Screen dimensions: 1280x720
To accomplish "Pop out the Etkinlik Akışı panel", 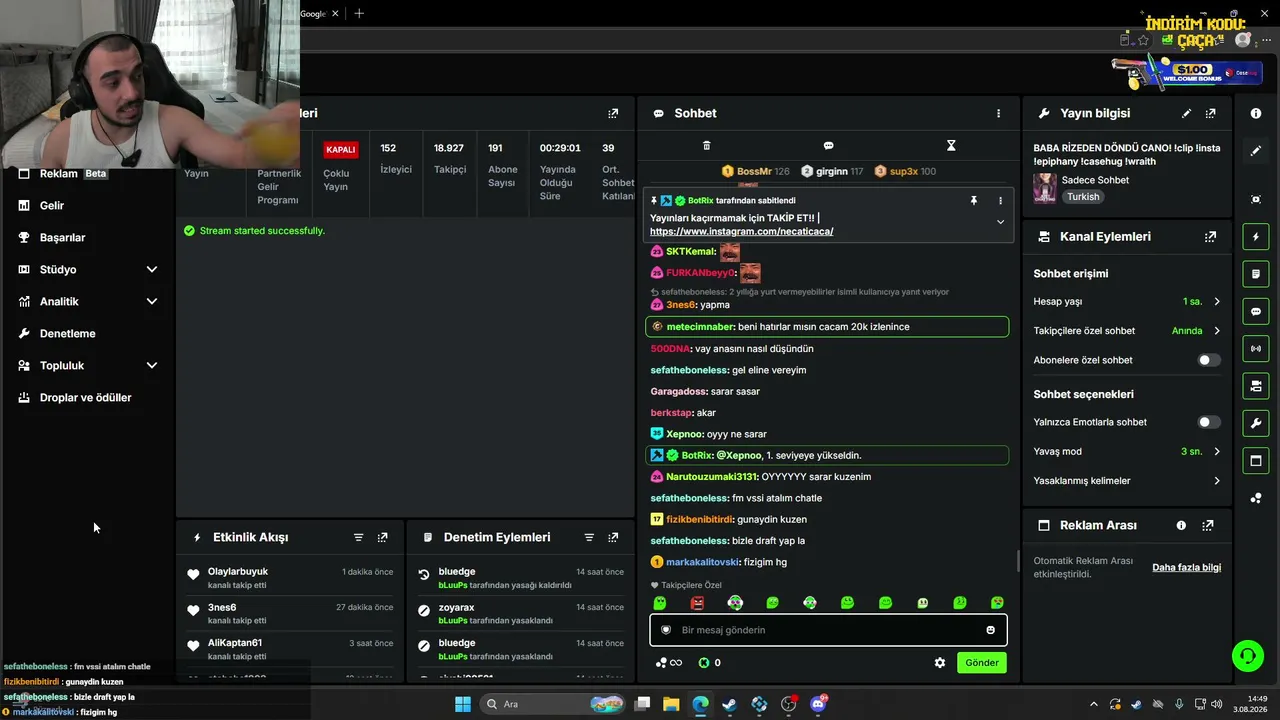I will (382, 537).
